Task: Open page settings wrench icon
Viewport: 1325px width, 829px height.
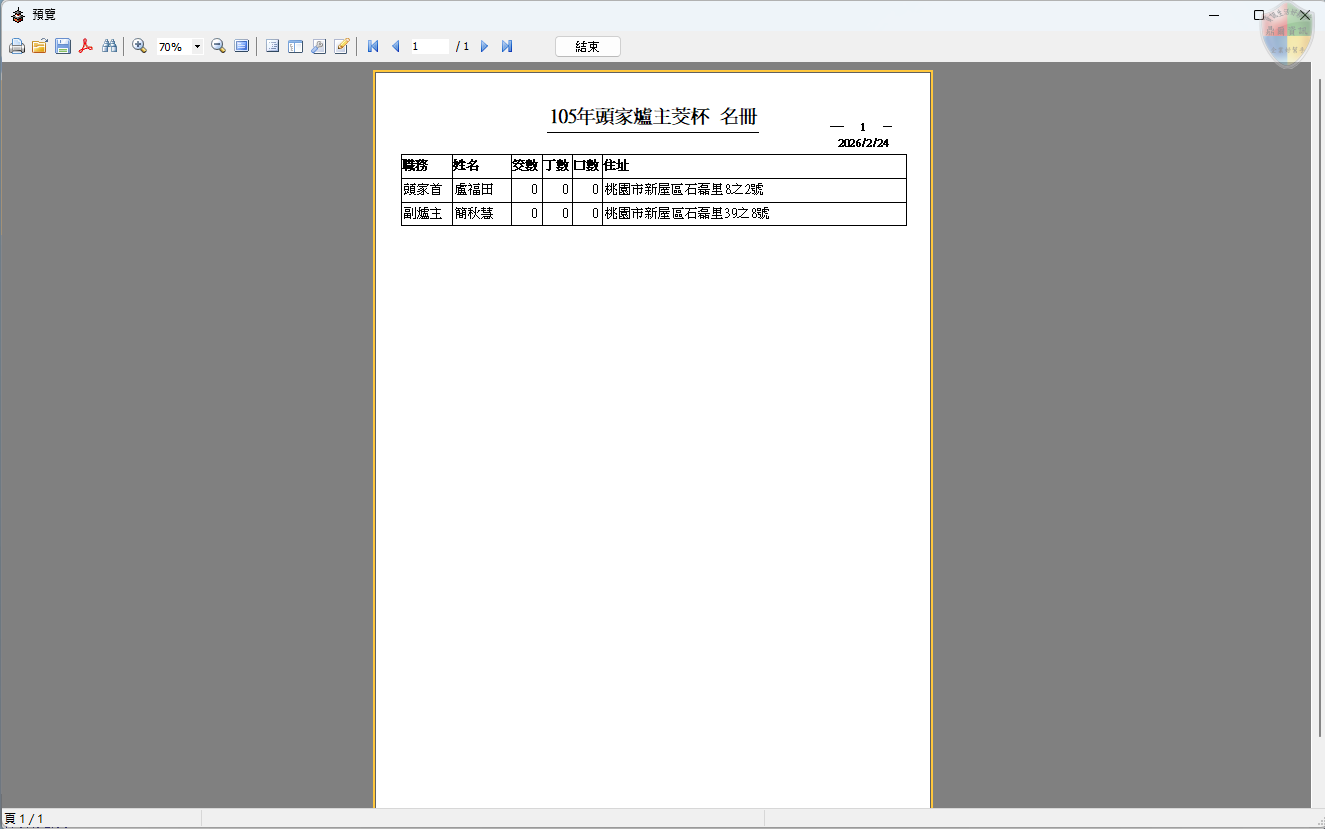Action: (318, 46)
